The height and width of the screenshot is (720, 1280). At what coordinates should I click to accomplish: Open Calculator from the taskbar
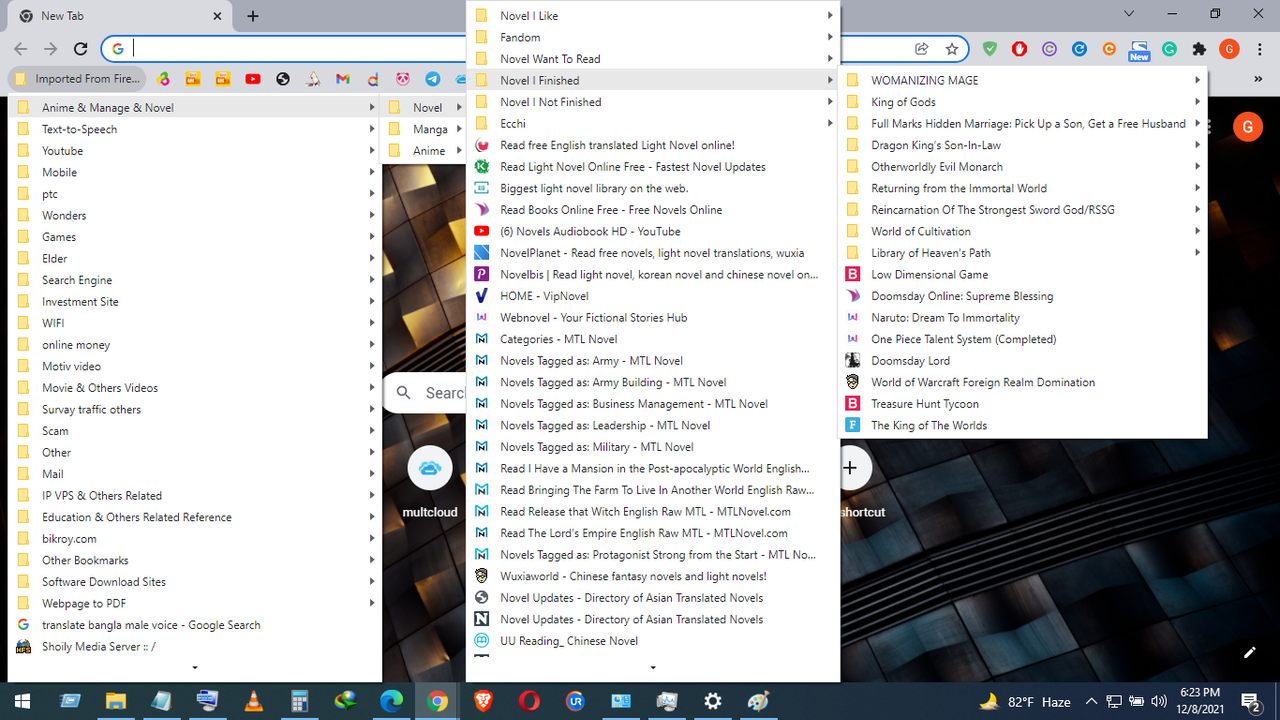pyautogui.click(x=299, y=701)
